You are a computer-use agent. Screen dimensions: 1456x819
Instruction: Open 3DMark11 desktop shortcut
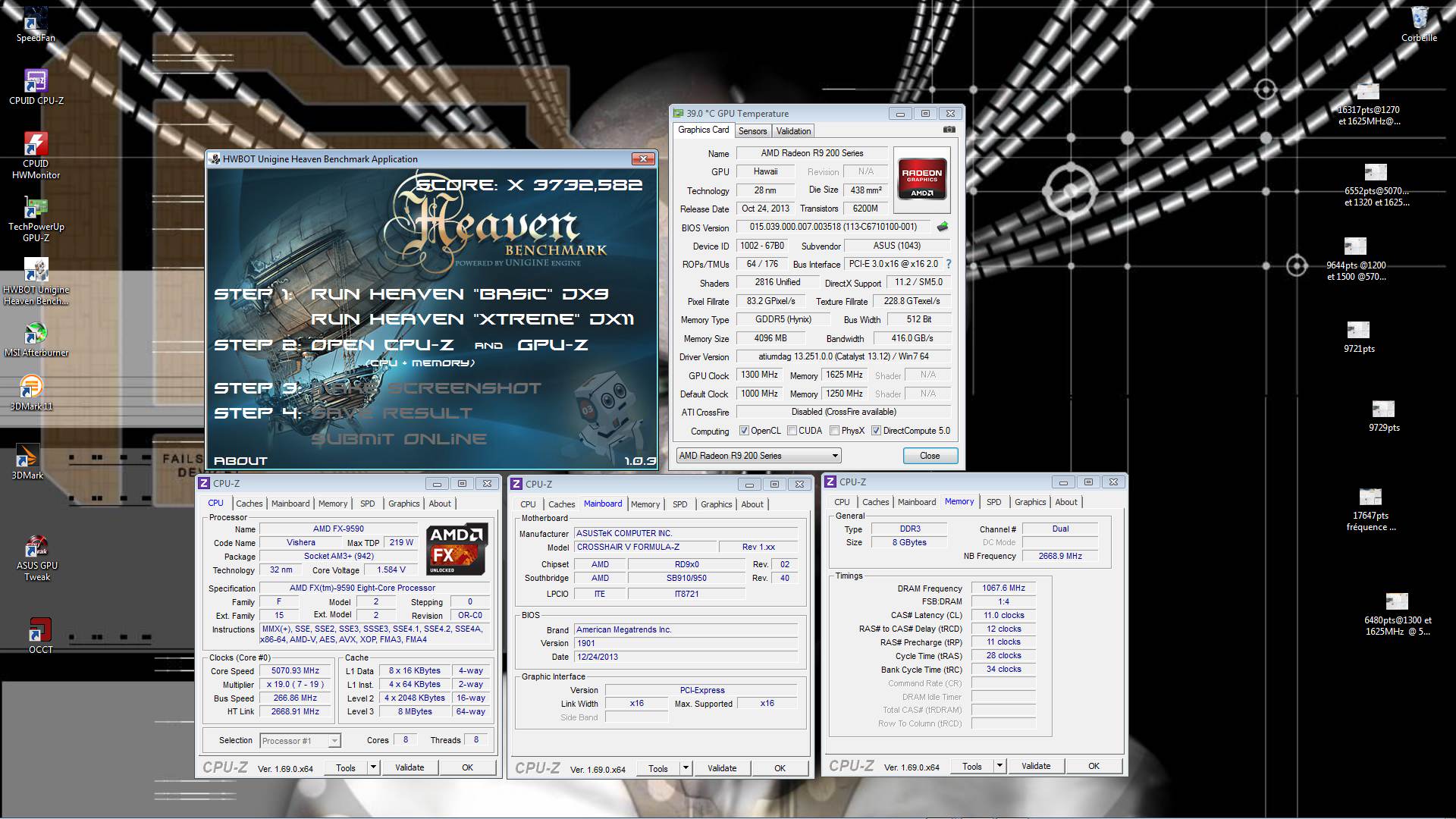tap(32, 393)
